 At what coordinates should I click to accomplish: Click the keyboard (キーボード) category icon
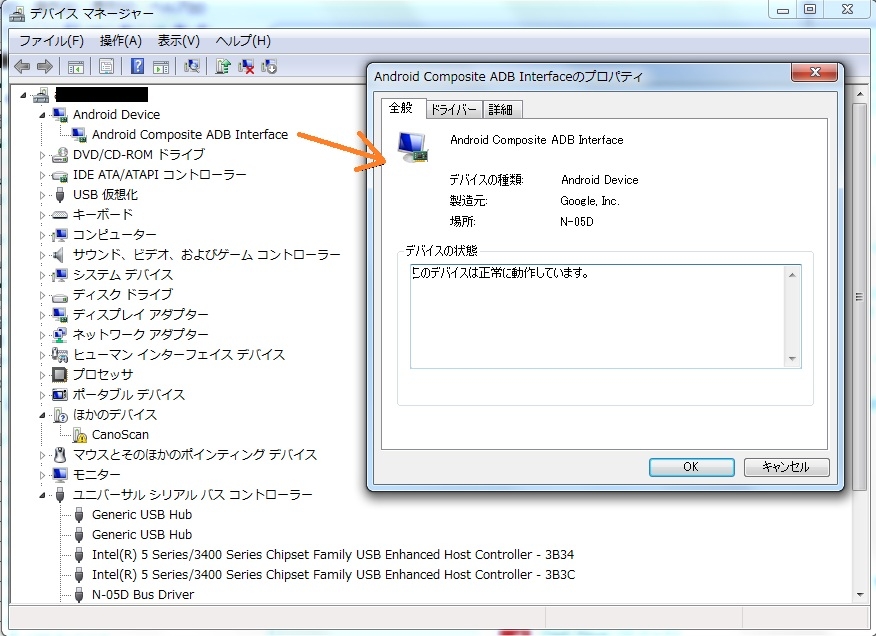(x=59, y=215)
